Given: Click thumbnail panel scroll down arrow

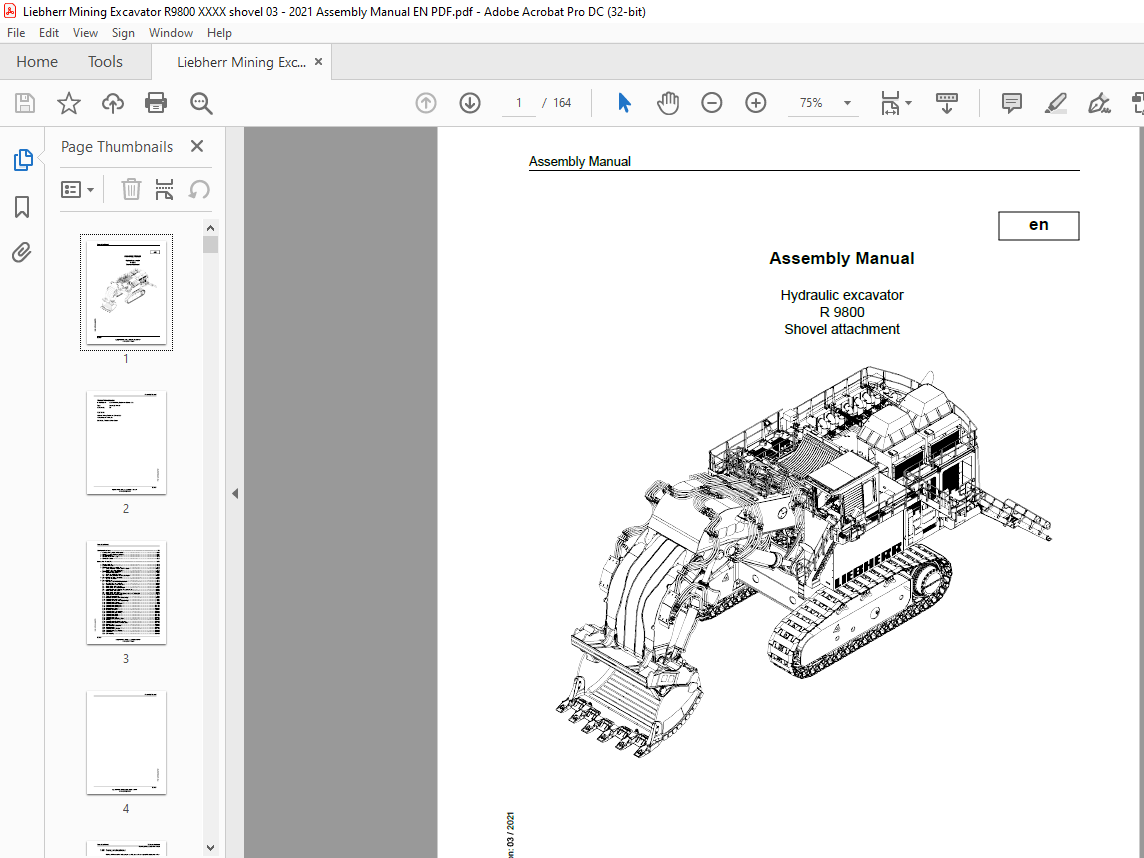Looking at the screenshot, I should 210,848.
